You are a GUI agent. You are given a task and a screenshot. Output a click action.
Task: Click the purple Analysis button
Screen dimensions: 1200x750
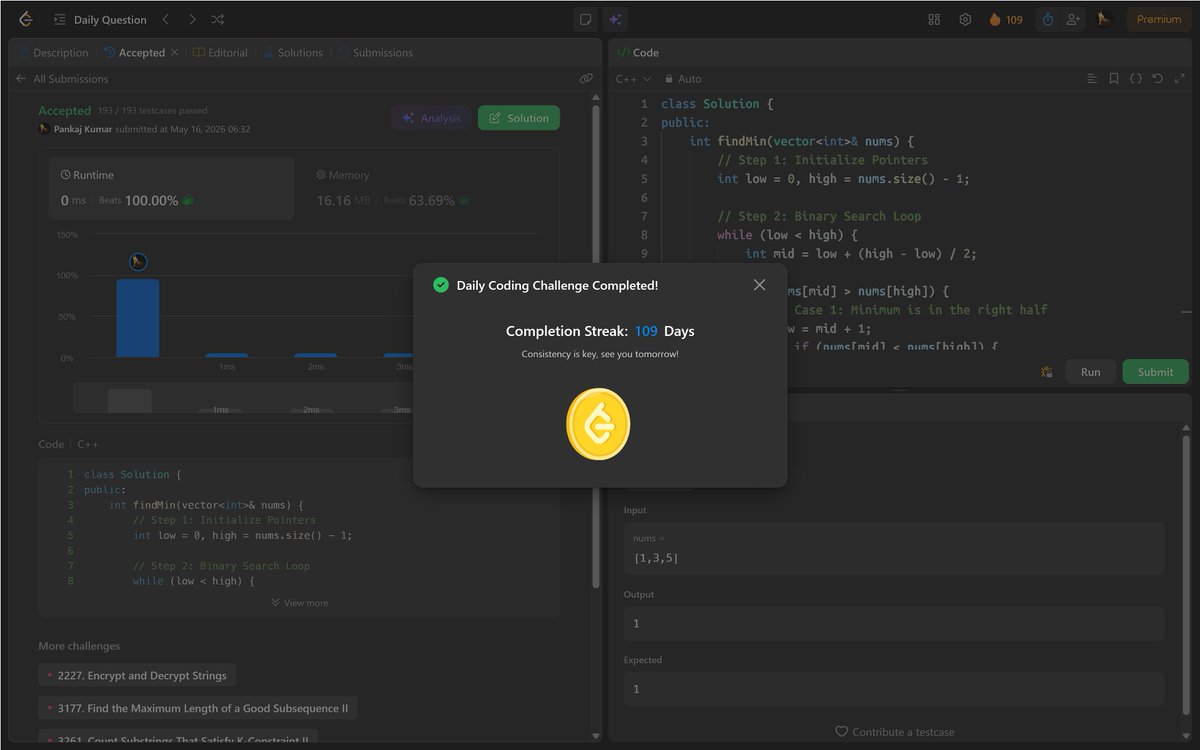(432, 118)
